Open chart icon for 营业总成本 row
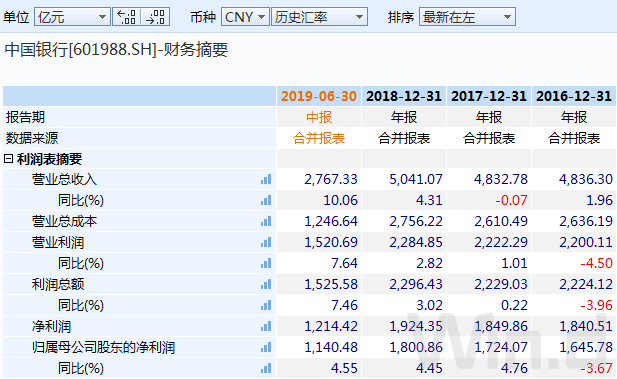The height and width of the screenshot is (379, 617). [x=266, y=222]
